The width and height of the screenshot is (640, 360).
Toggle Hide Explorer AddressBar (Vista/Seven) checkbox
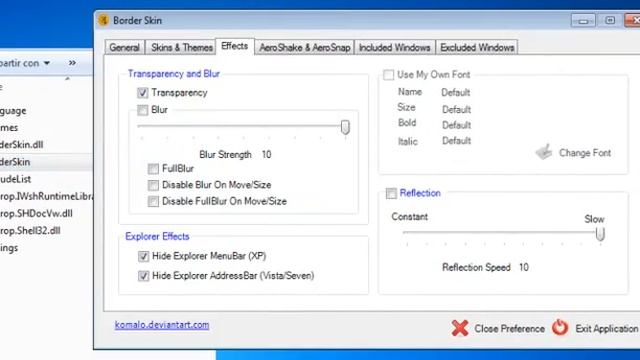(143, 276)
